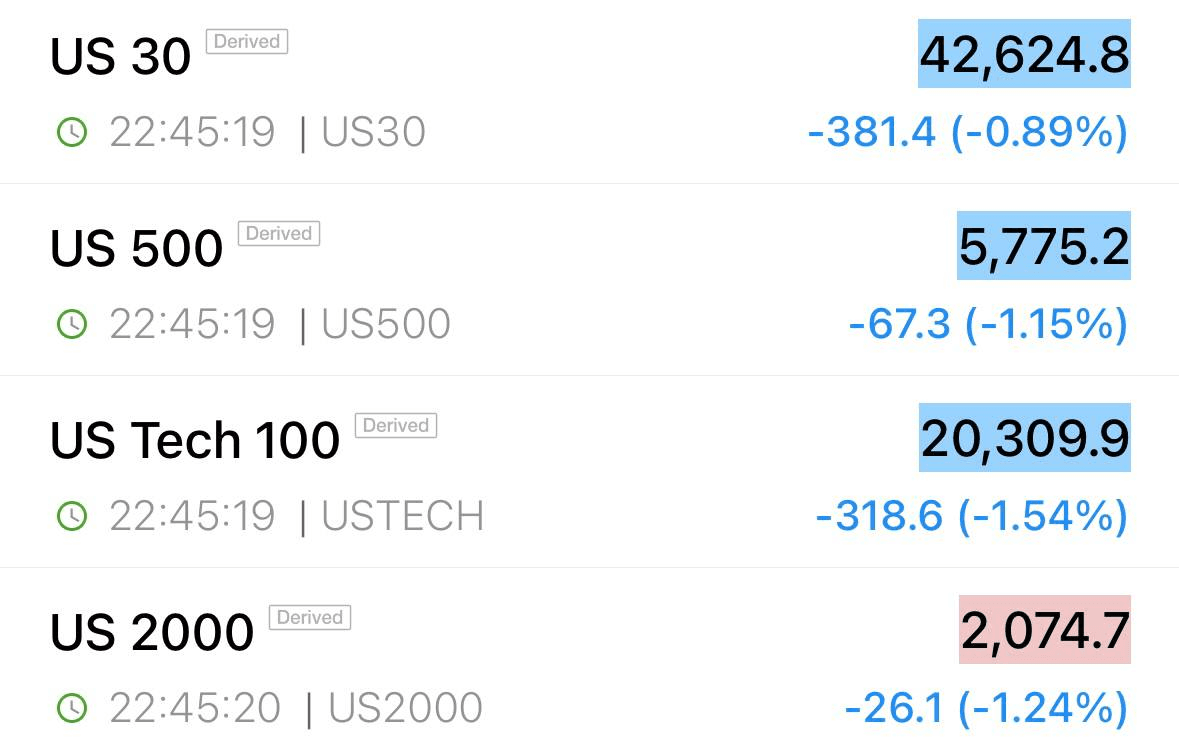
Task: Click the Derived badge next to US Tech 100
Action: click(x=396, y=425)
